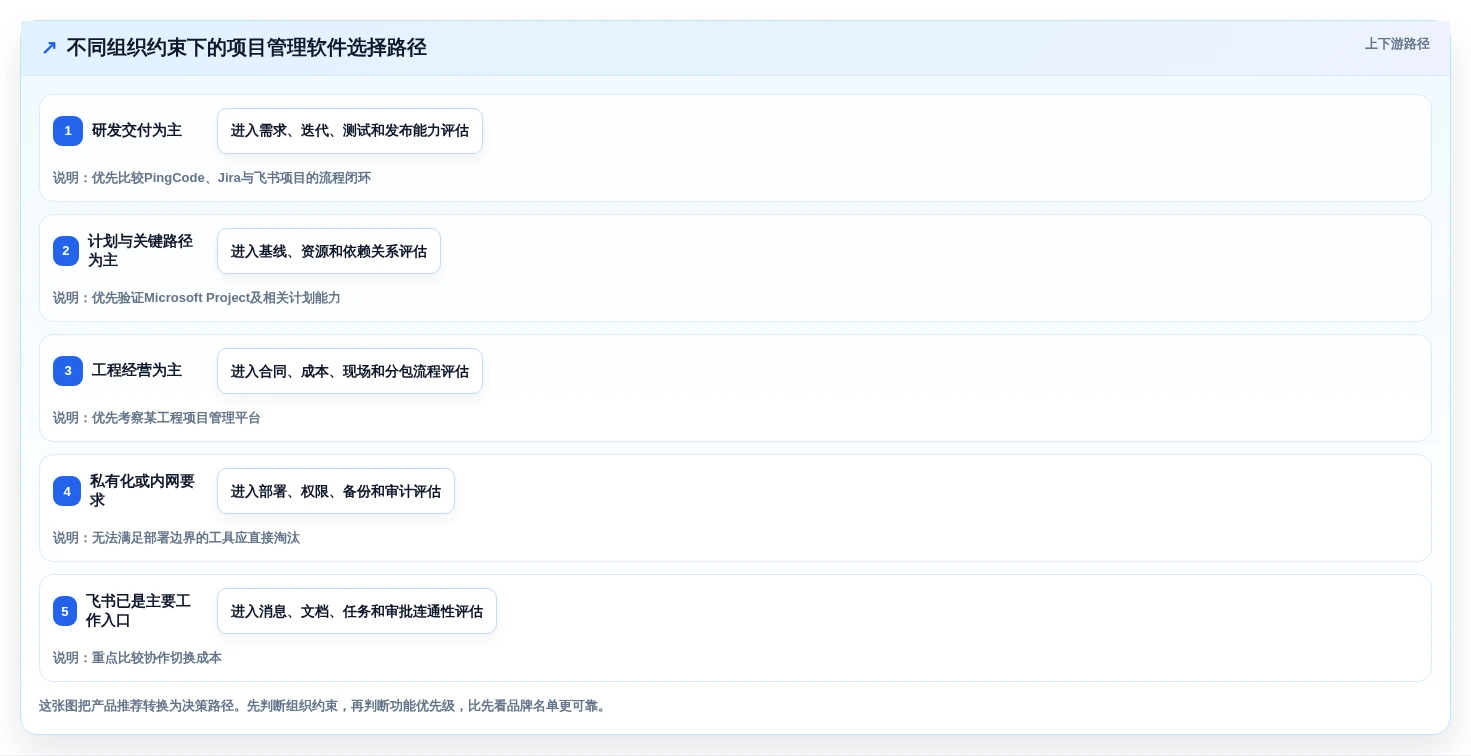Click the 研发交付为主 label
Screen dimensions: 1471x756
pos(137,130)
